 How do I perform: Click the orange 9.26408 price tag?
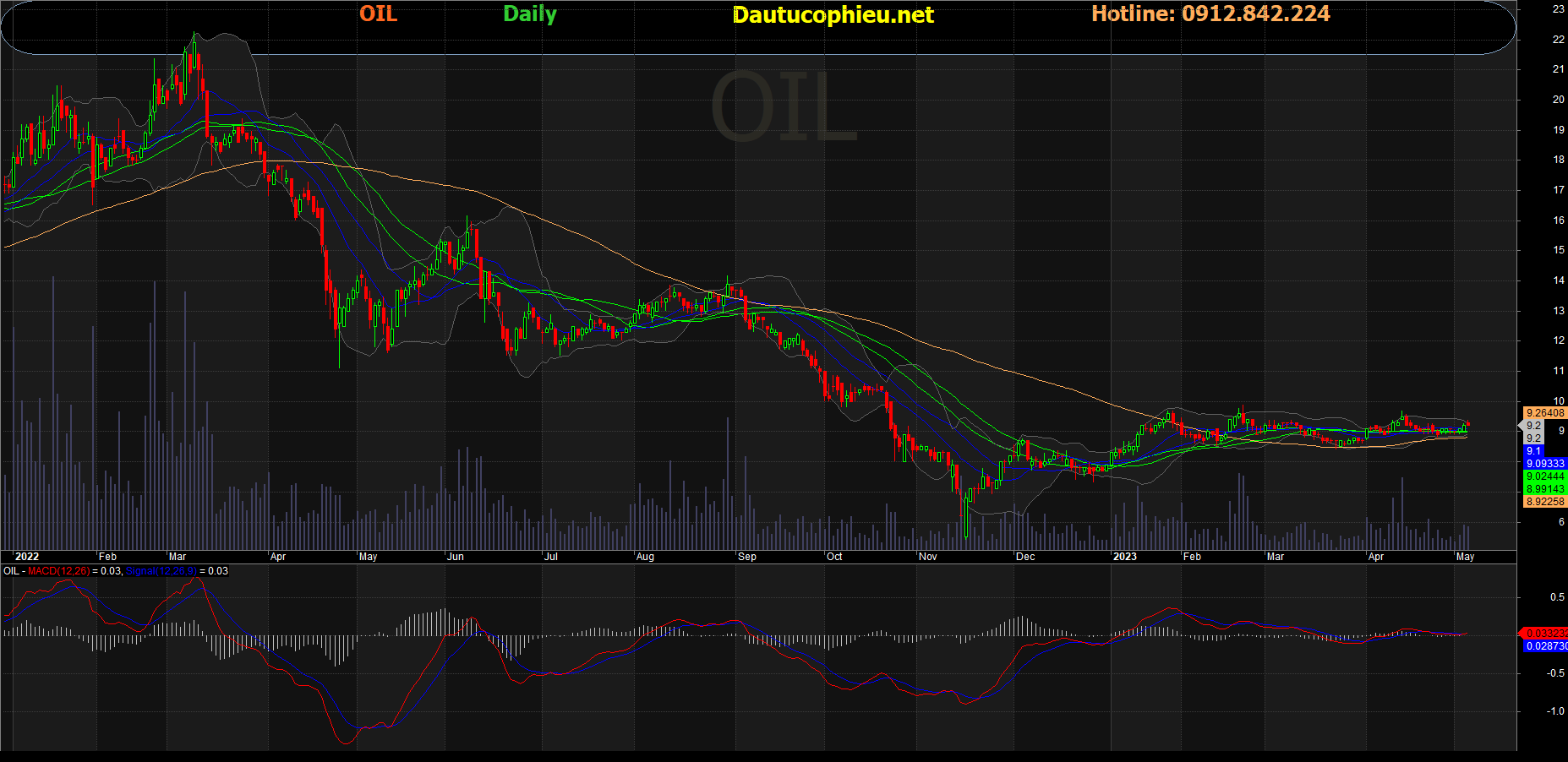click(1545, 413)
